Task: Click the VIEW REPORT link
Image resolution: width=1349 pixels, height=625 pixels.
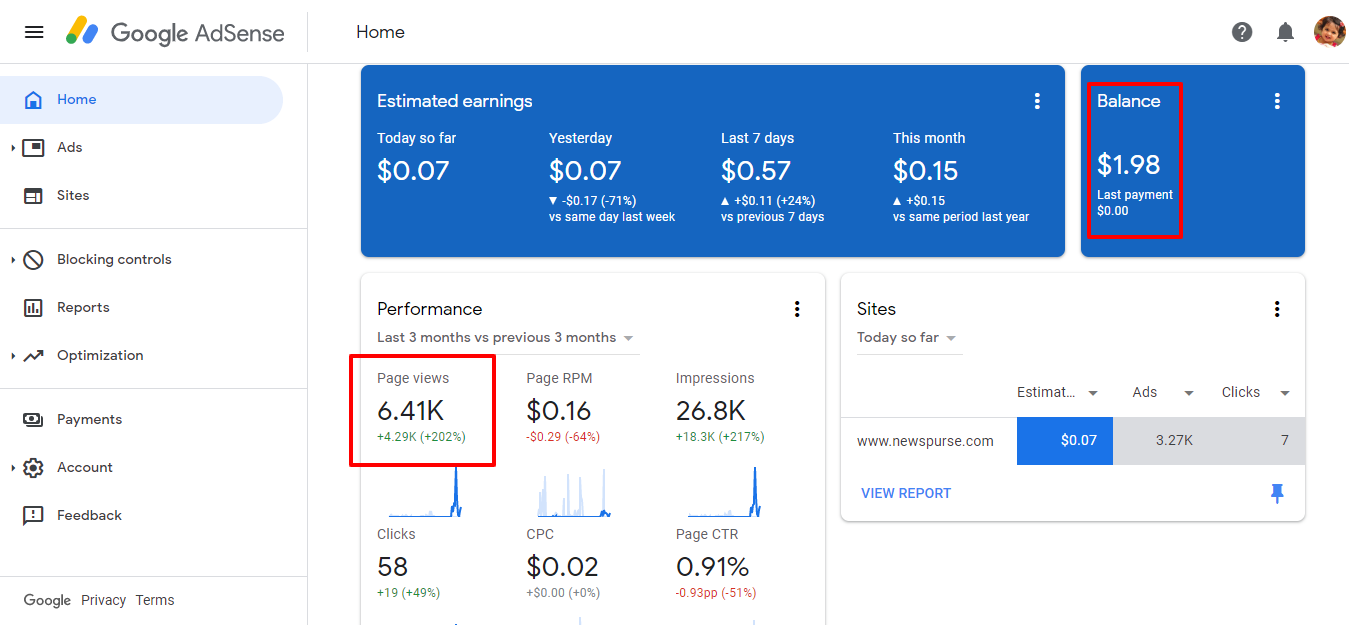Action: (x=906, y=493)
